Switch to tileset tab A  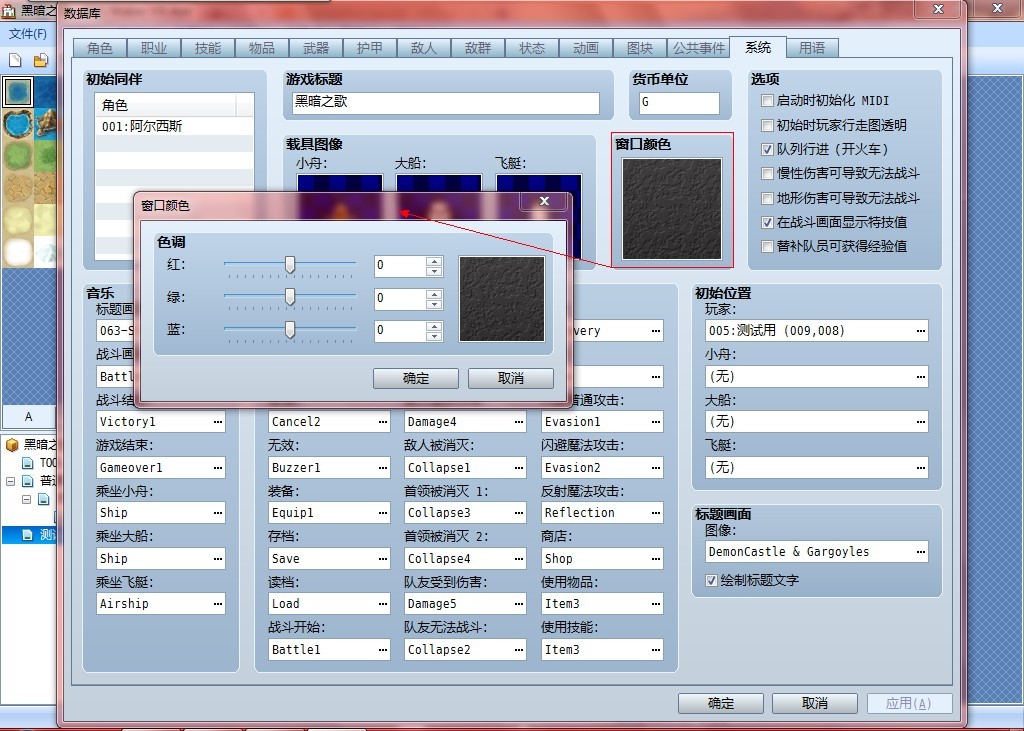coord(28,416)
